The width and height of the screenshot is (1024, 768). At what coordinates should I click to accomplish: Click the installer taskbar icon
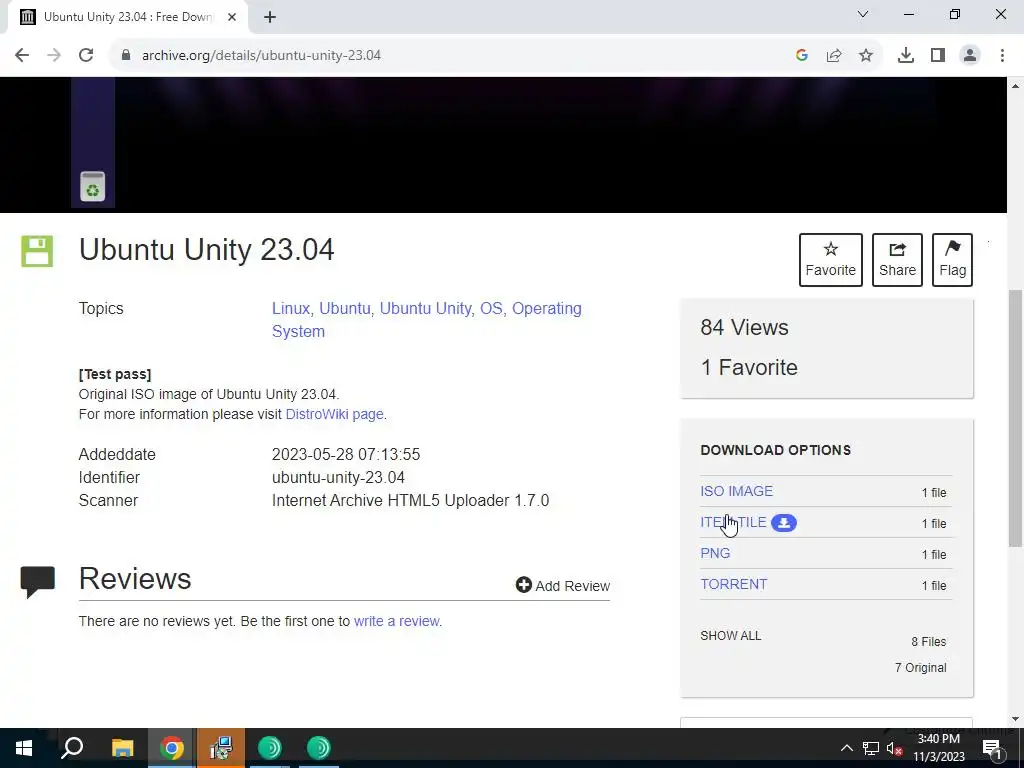coord(221,748)
